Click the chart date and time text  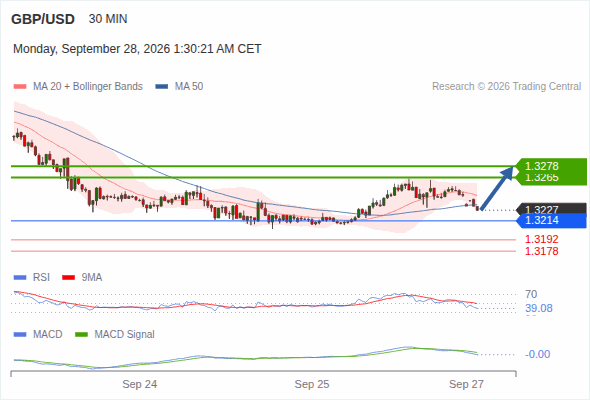137,49
